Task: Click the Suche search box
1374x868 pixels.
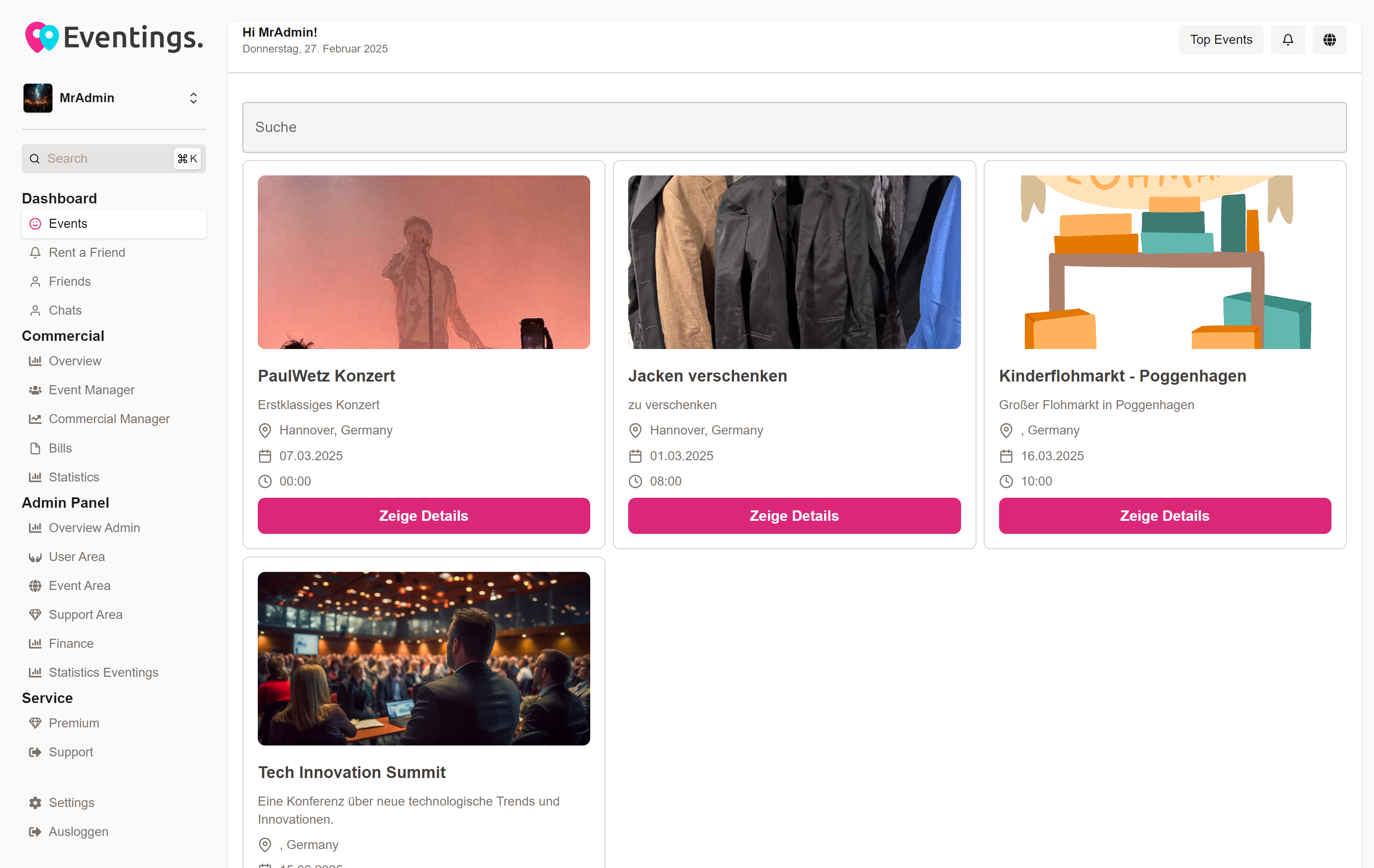Action: (794, 127)
